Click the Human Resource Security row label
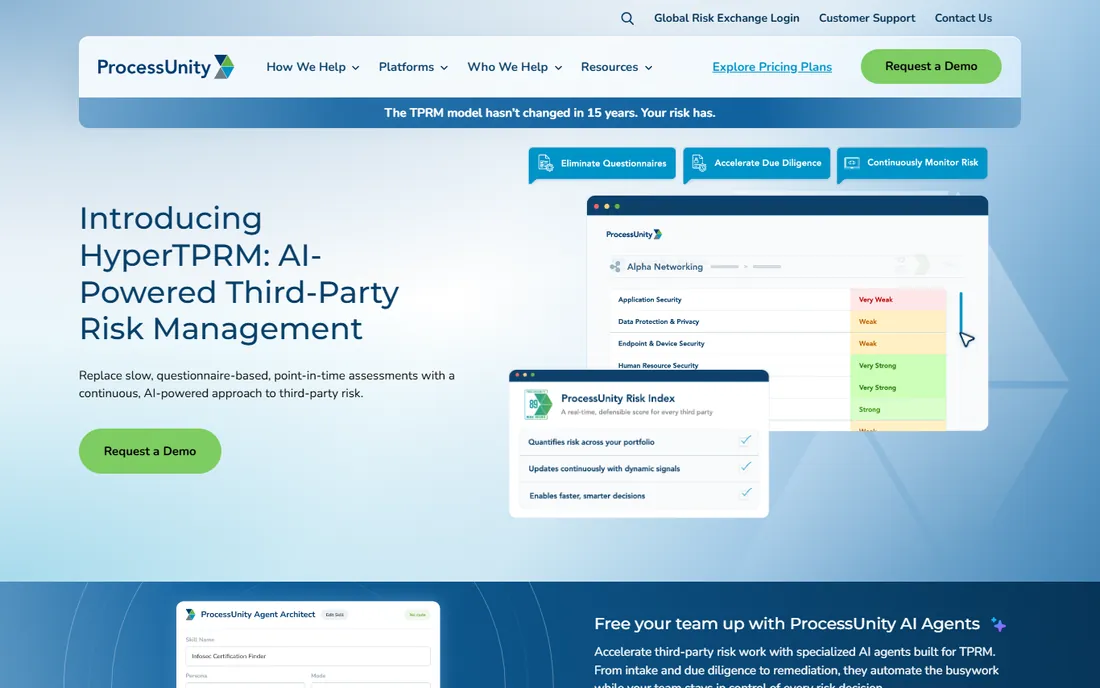Screen dimensions: 1100x688 657,365
